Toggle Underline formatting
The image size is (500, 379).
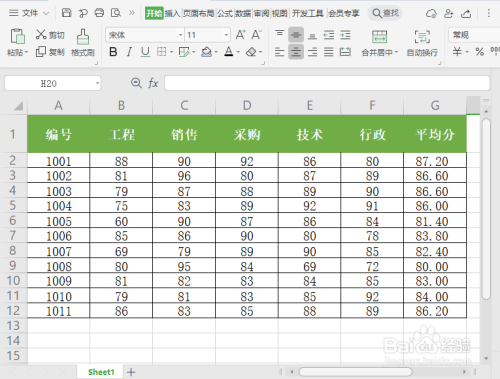pos(145,52)
